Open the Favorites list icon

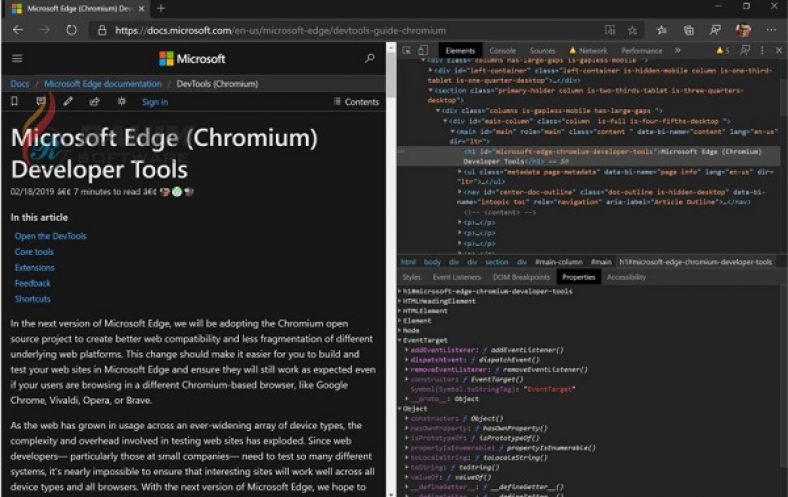click(661, 30)
